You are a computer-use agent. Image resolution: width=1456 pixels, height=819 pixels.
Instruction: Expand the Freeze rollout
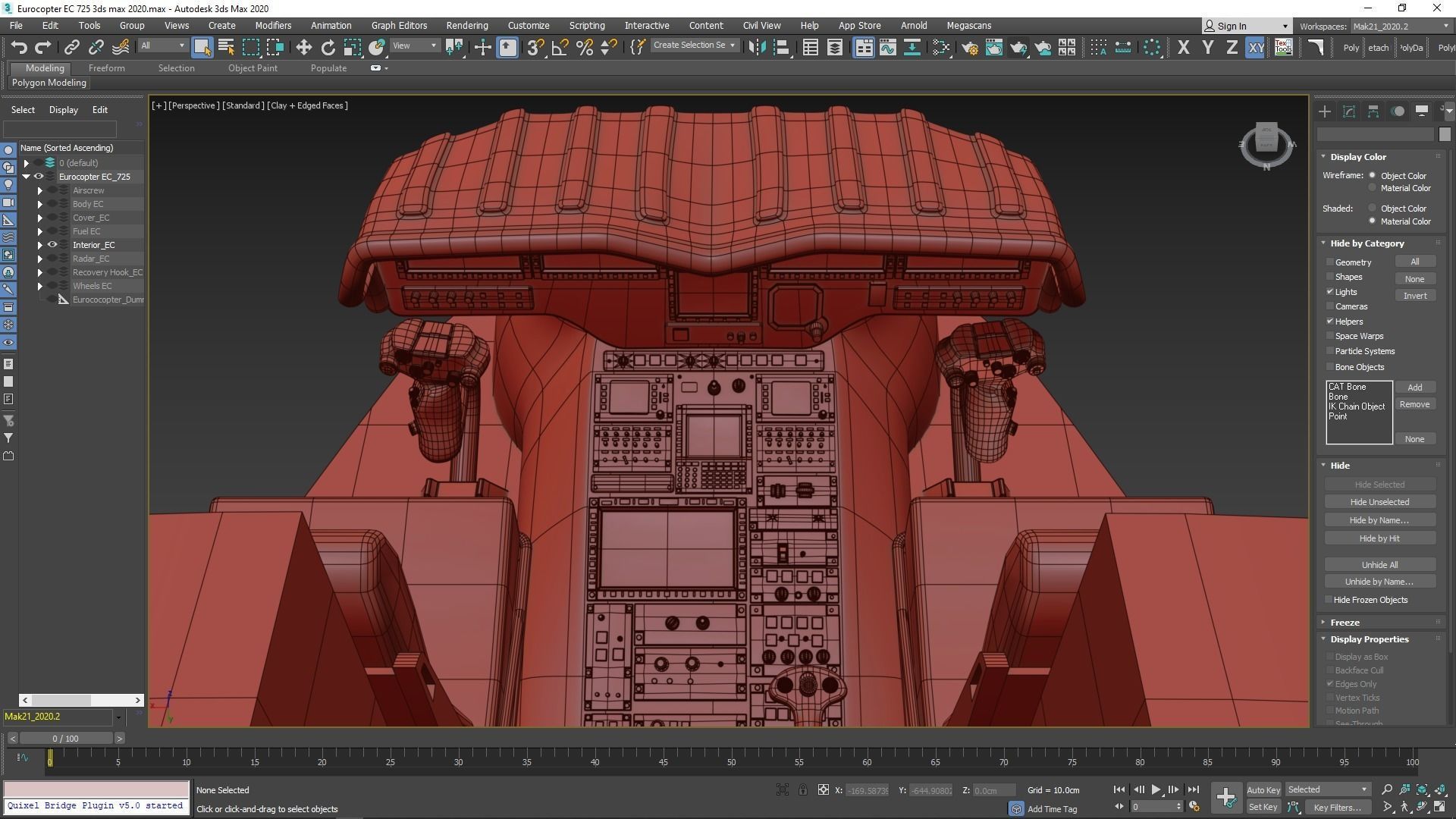pos(1345,622)
